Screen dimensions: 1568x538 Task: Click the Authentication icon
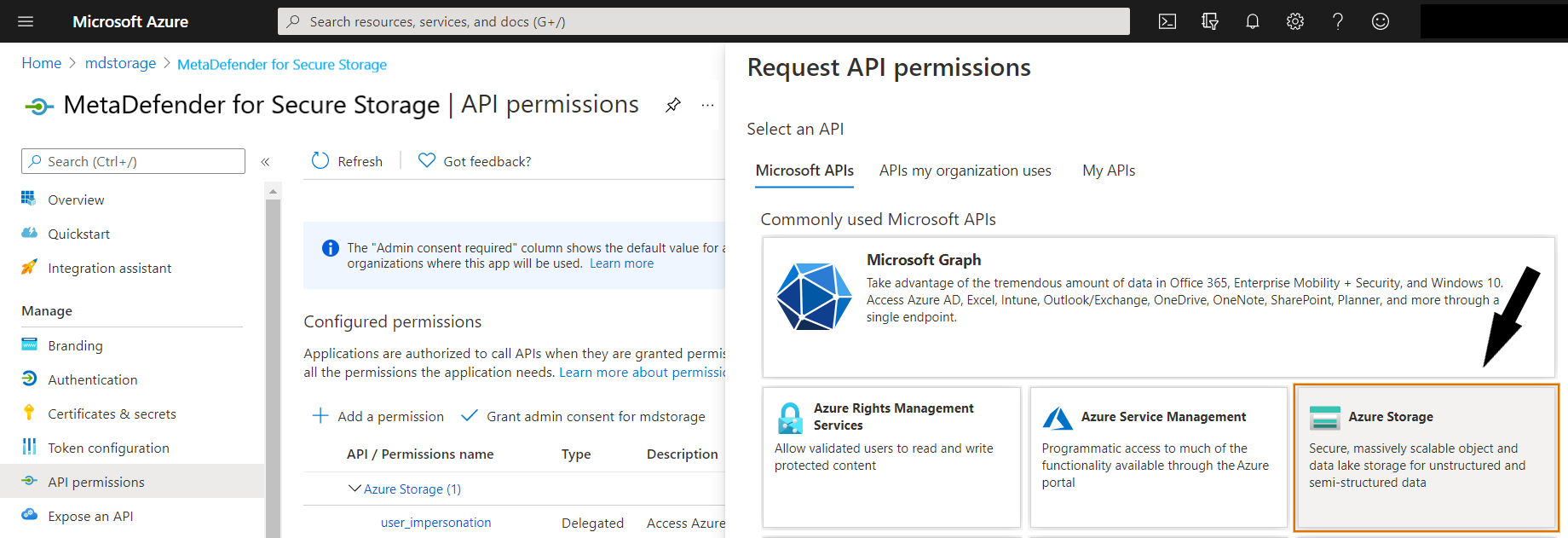(29, 379)
